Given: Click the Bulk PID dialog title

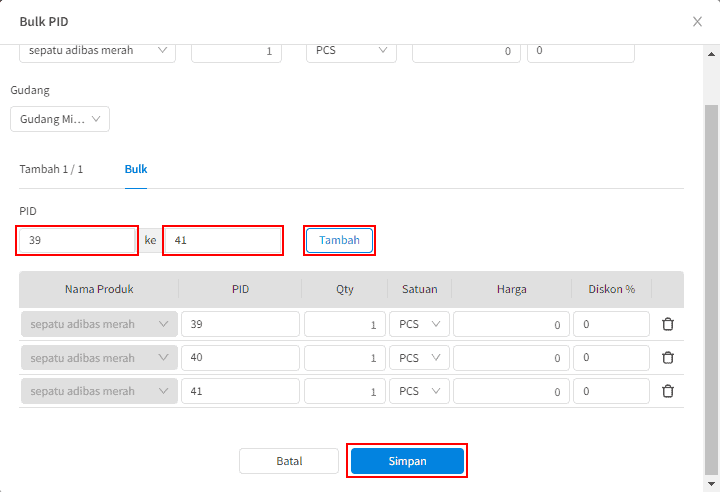Looking at the screenshot, I should (44, 22).
